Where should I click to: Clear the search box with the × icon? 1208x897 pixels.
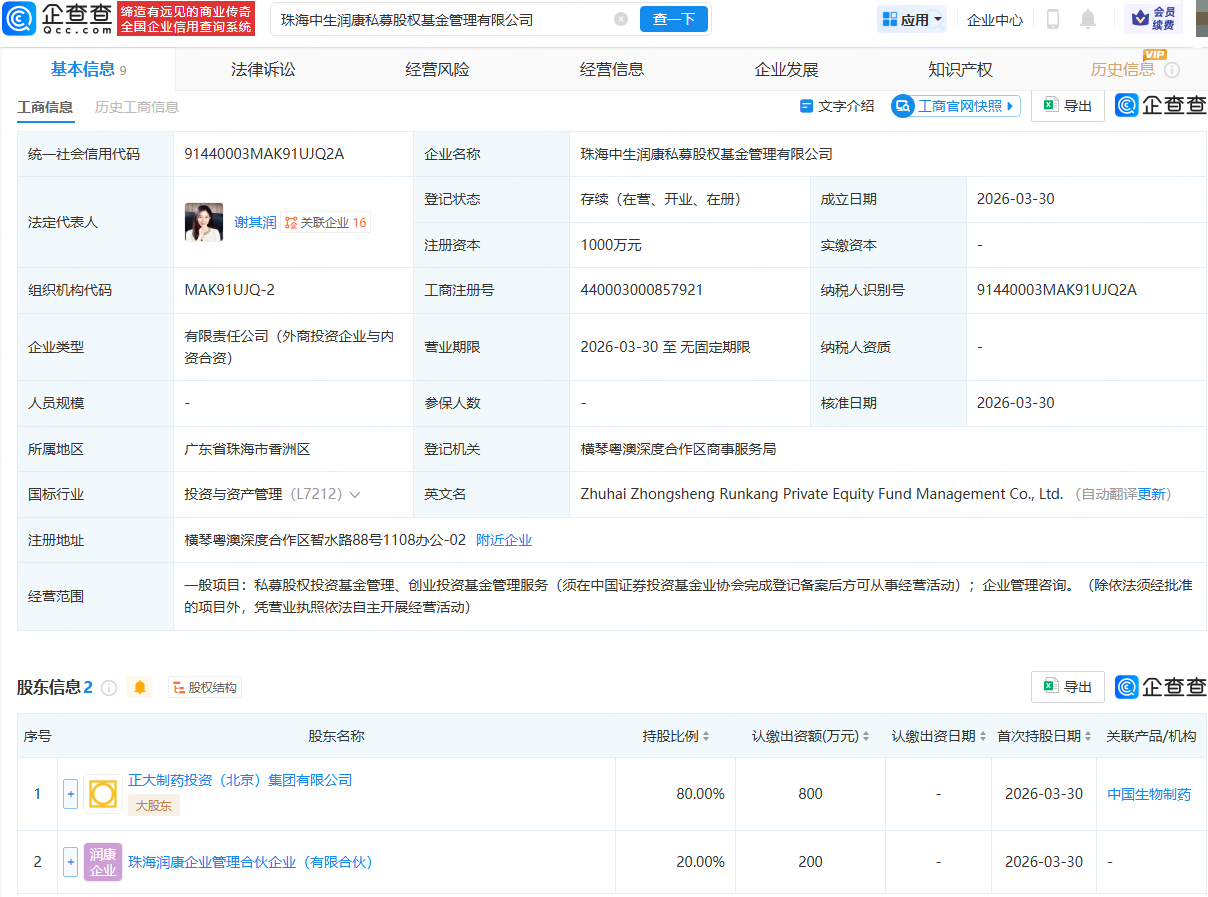(x=621, y=19)
